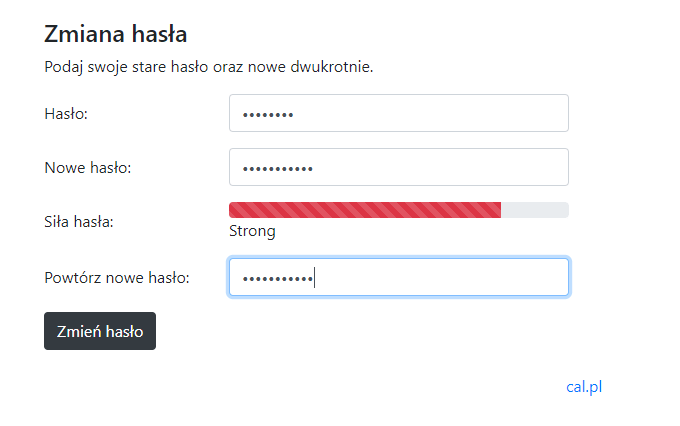This screenshot has width=680, height=426.
Task: Focus the Hasło old password field
Action: [399, 113]
